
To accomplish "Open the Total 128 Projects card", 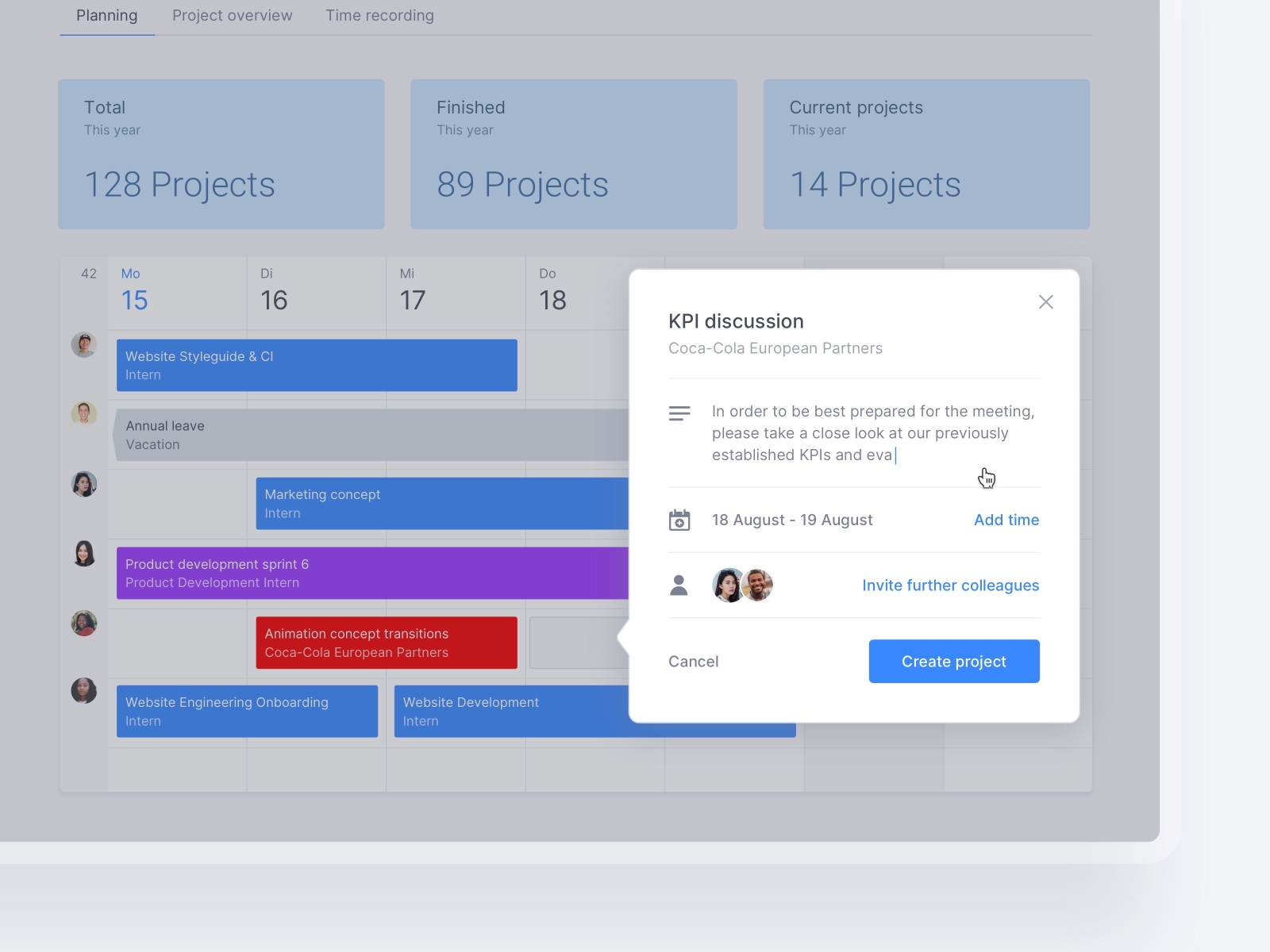I will click(221, 154).
